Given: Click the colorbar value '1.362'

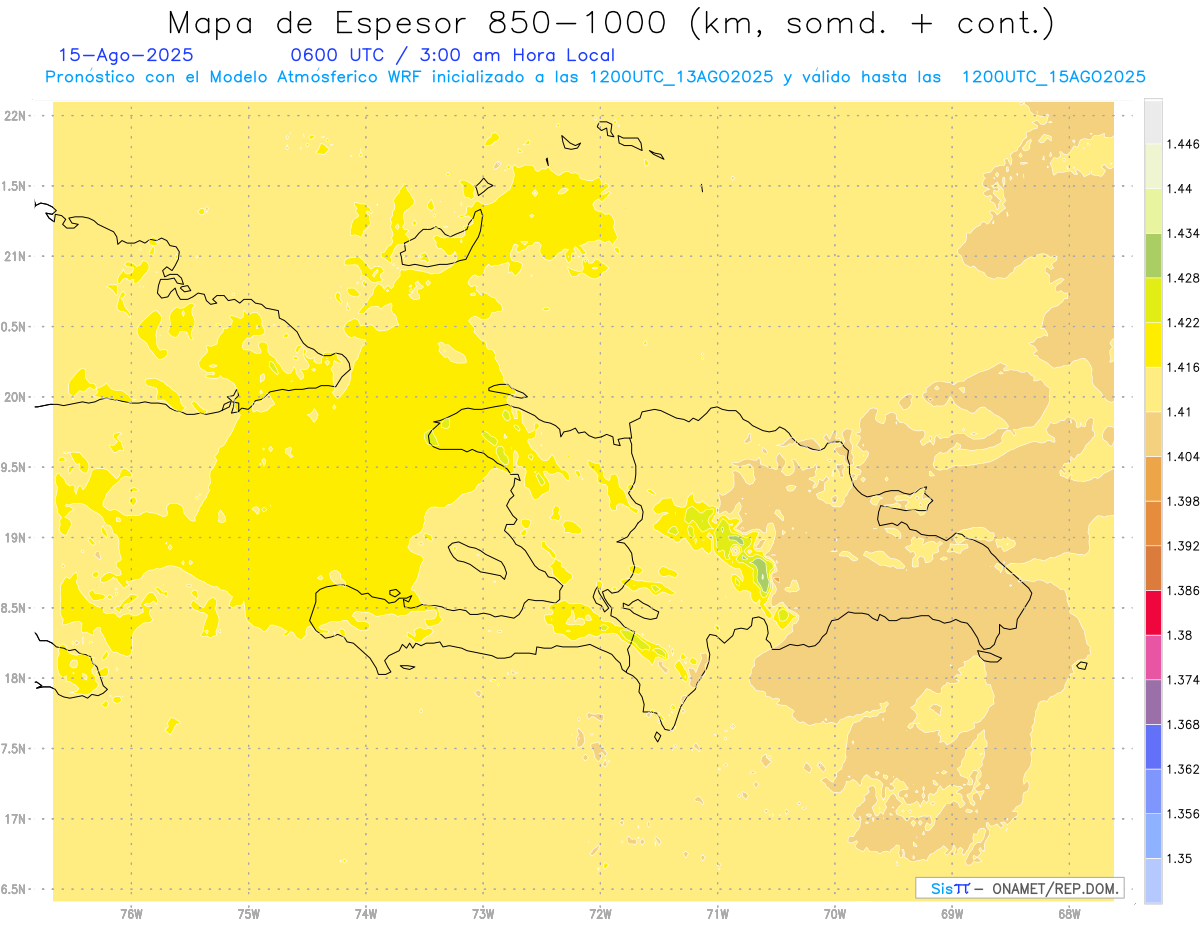Looking at the screenshot, I should click(1184, 769).
